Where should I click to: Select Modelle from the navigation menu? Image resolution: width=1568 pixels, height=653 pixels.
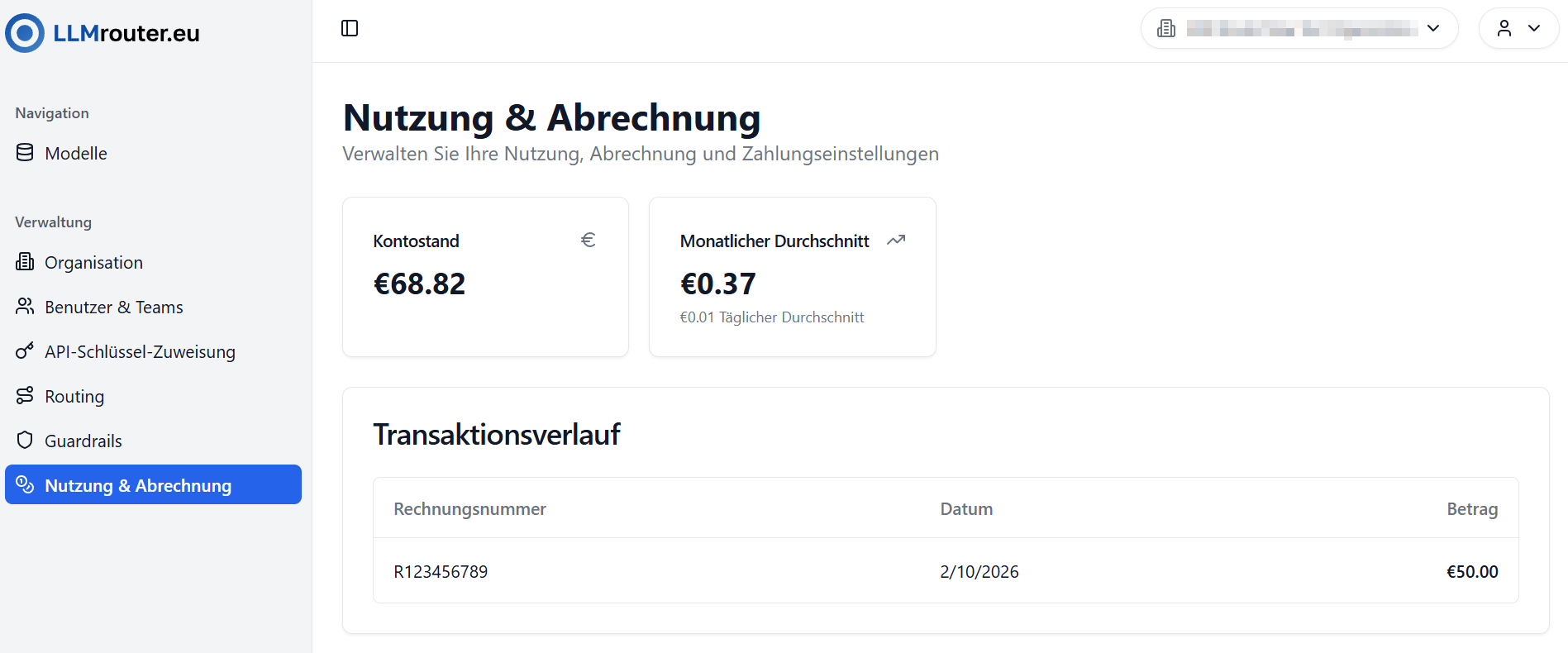coord(76,152)
